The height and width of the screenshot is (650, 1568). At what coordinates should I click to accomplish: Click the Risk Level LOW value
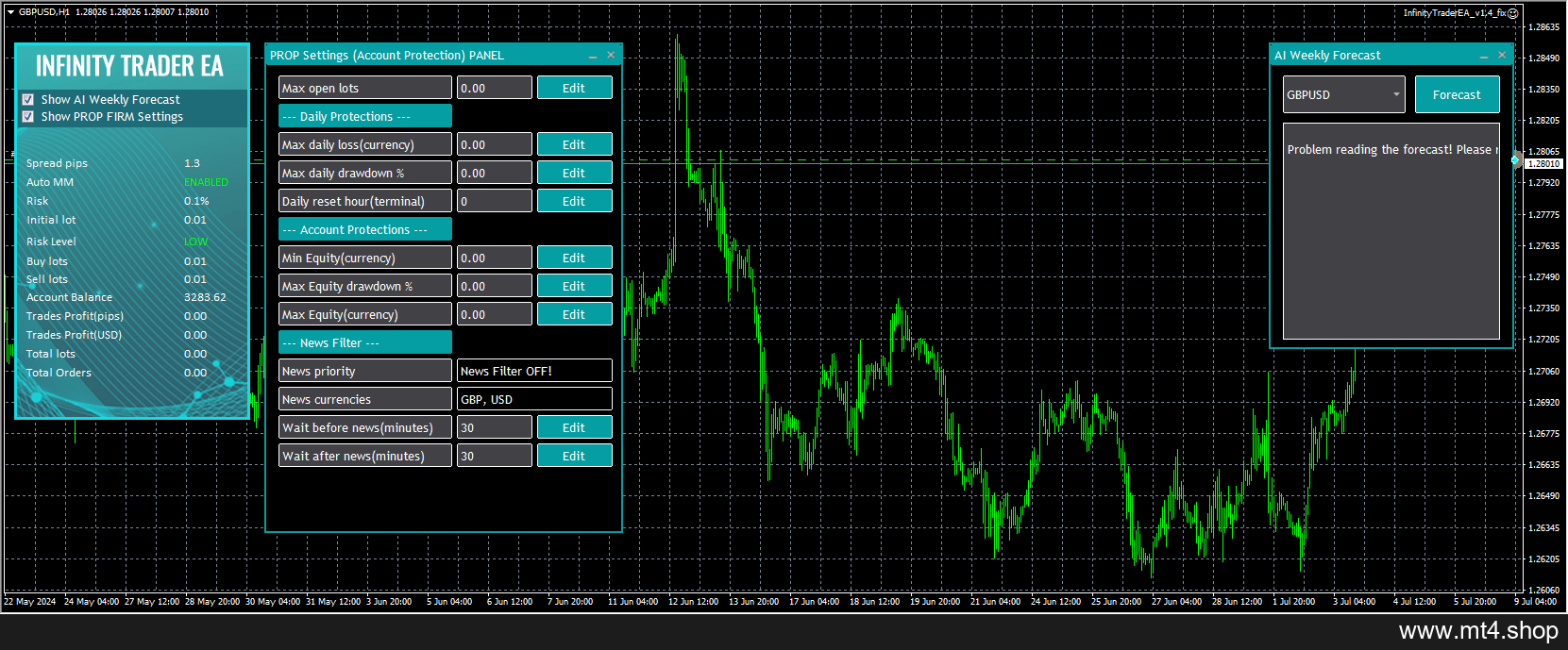(x=195, y=242)
